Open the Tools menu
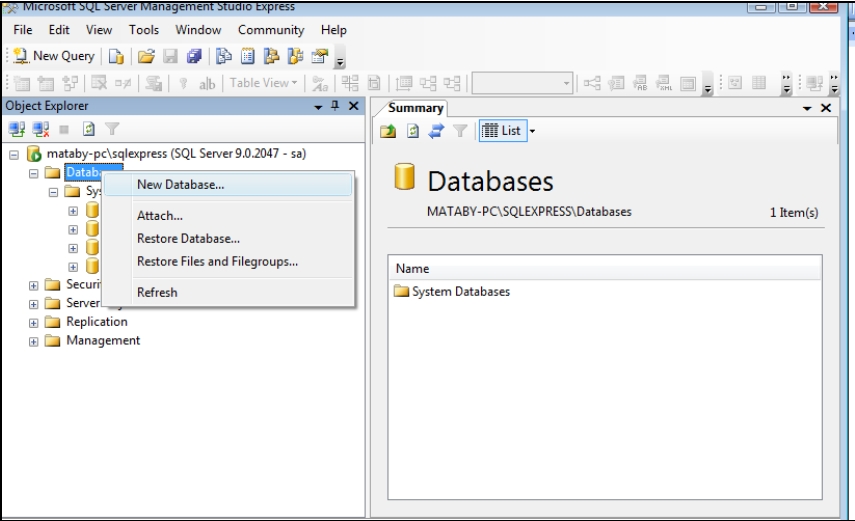 pyautogui.click(x=144, y=30)
